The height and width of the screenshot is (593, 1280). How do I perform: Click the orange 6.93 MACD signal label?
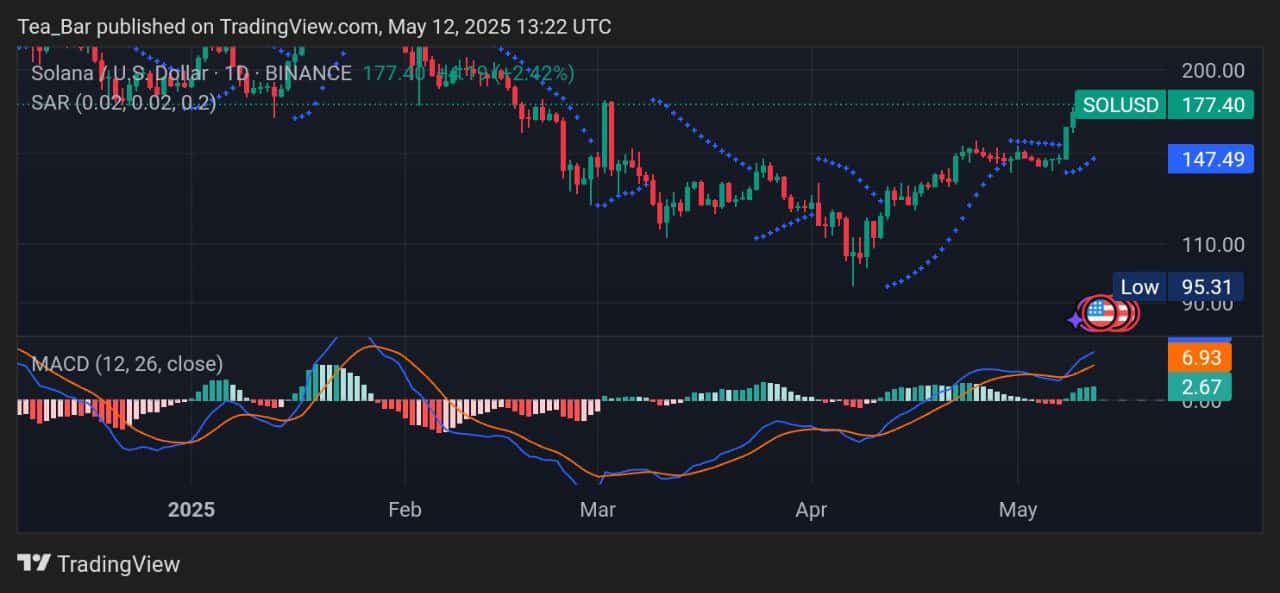(1199, 357)
